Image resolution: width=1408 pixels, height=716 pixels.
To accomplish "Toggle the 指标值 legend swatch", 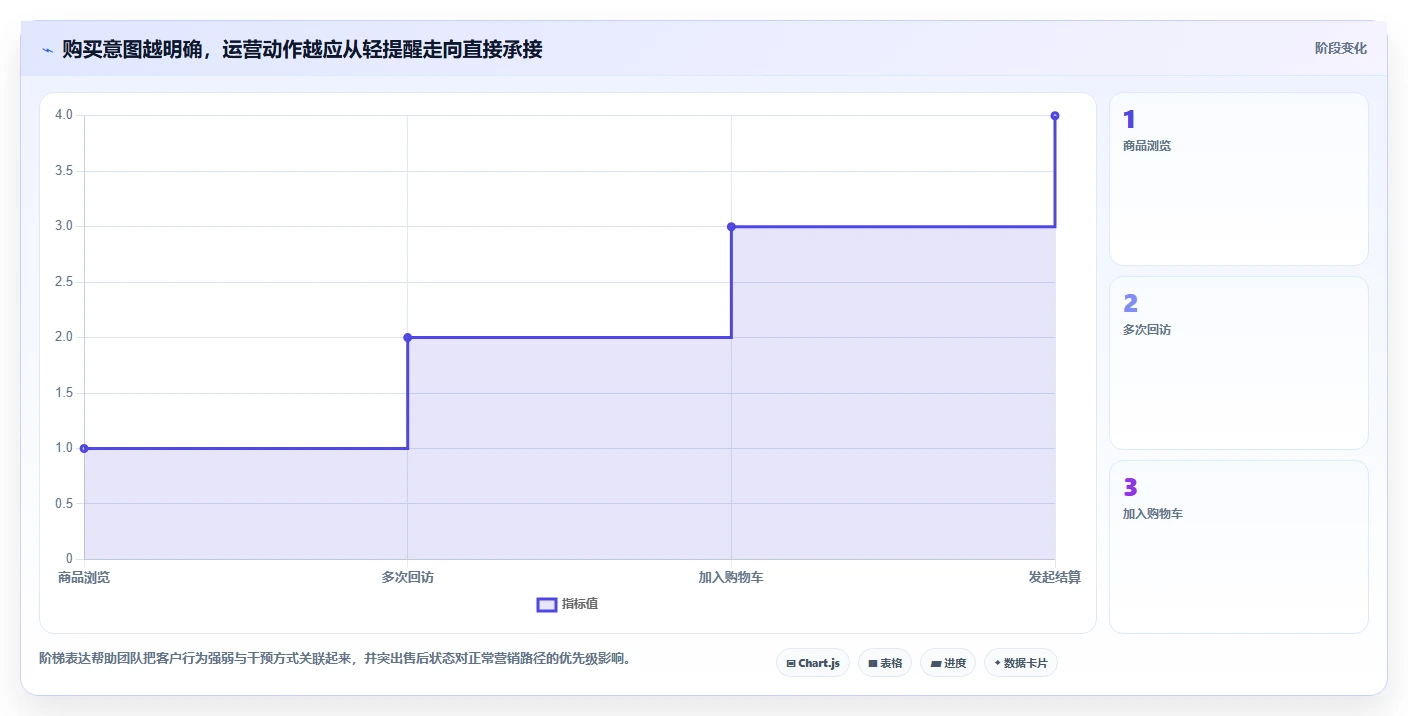I will tap(547, 604).
